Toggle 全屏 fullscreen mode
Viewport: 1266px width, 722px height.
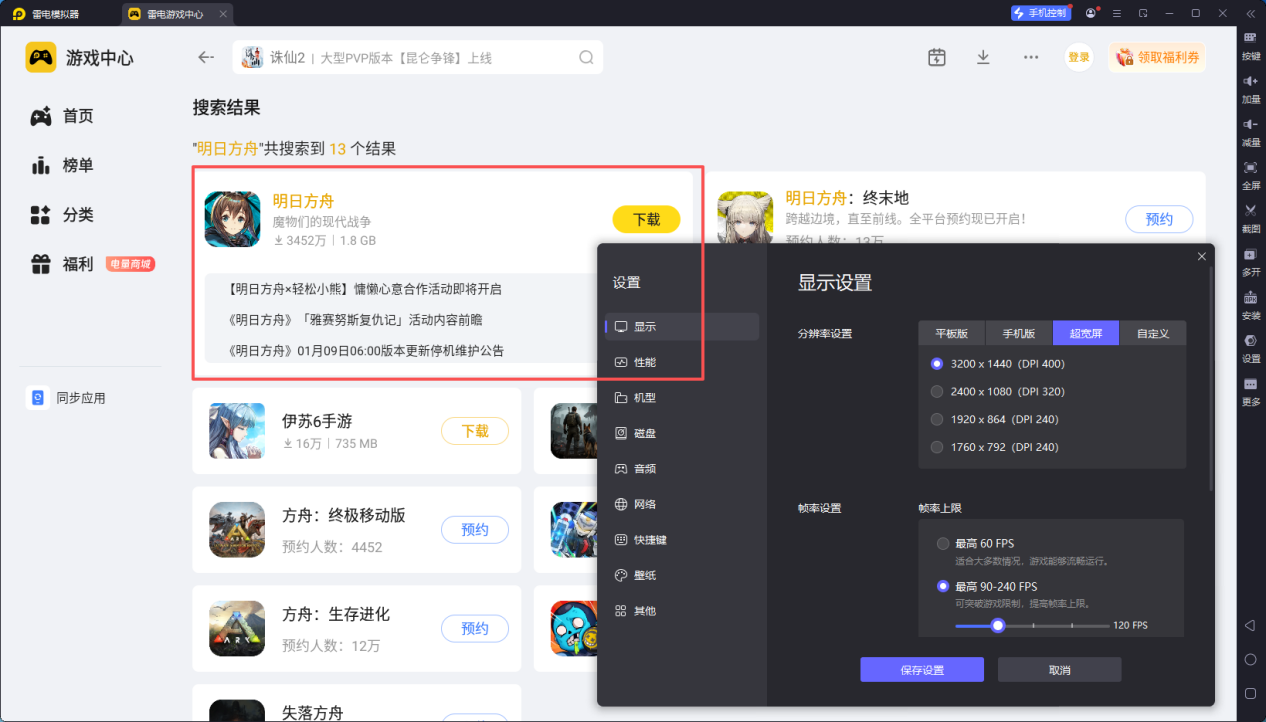[1251, 174]
